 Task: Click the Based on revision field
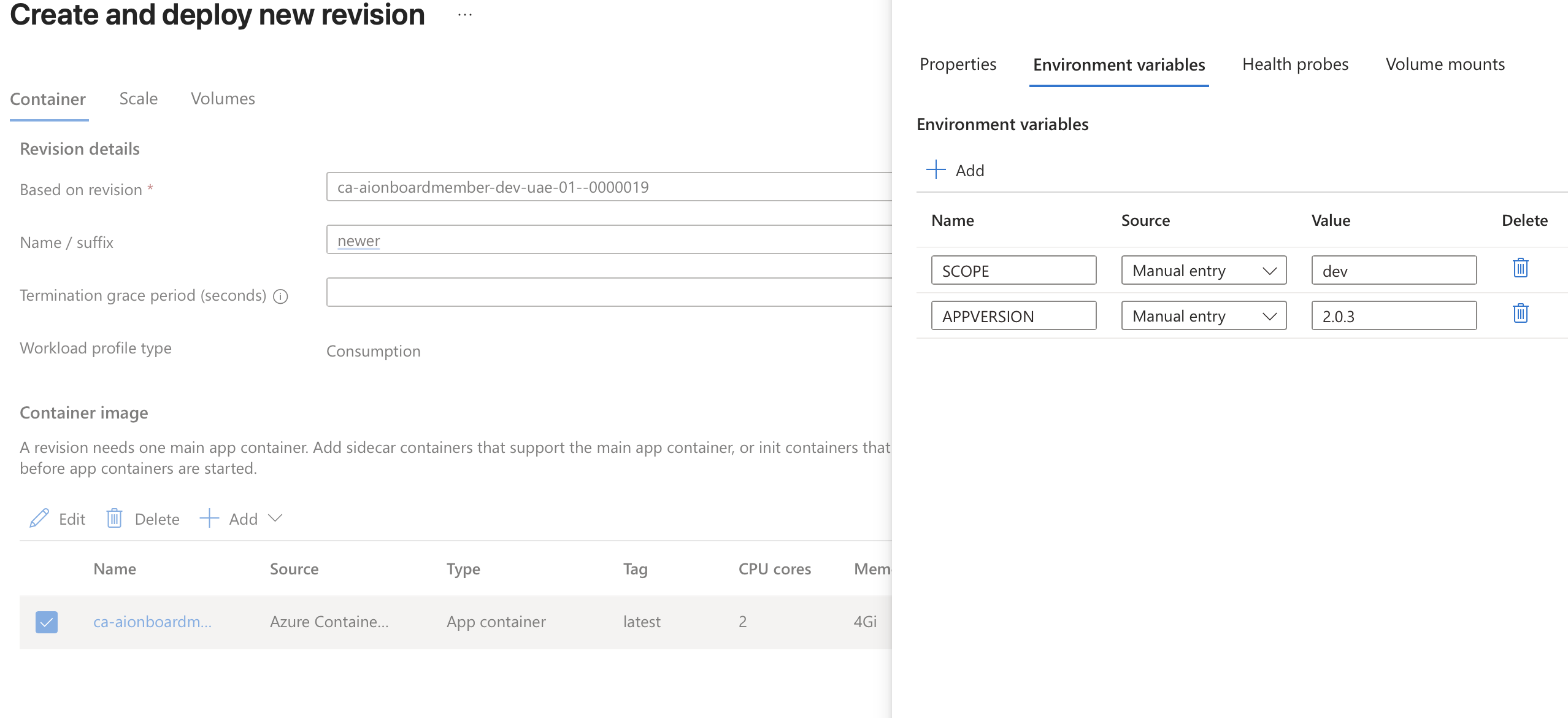pos(609,187)
